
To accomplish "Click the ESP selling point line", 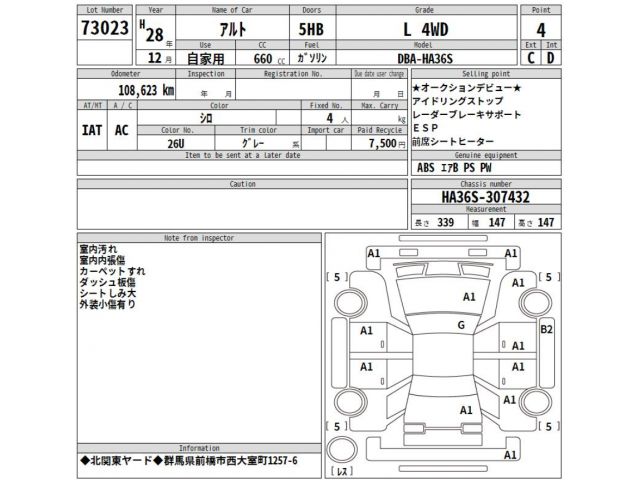I will tap(424, 130).
